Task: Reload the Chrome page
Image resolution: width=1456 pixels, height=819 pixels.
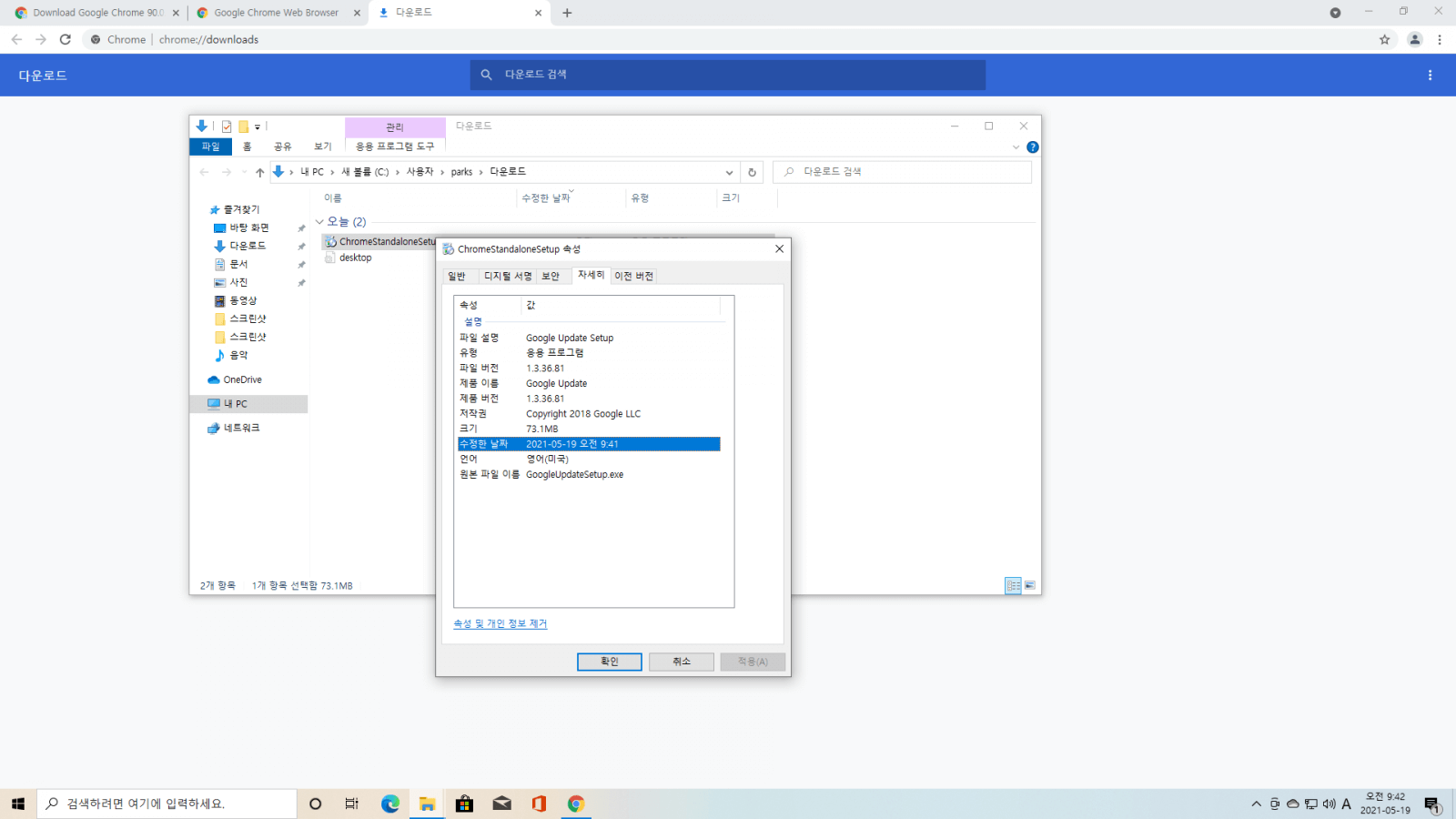Action: [x=66, y=39]
